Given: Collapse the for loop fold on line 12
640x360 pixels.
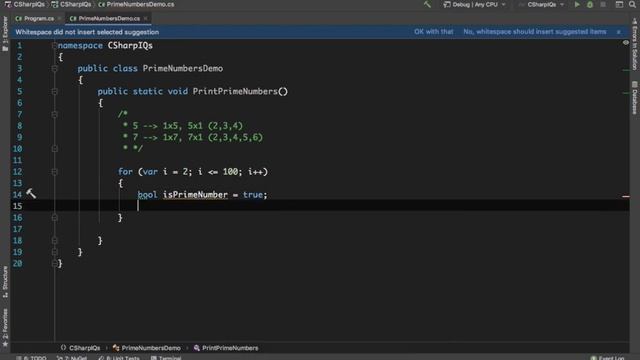Looking at the screenshot, I should [x=54, y=172].
